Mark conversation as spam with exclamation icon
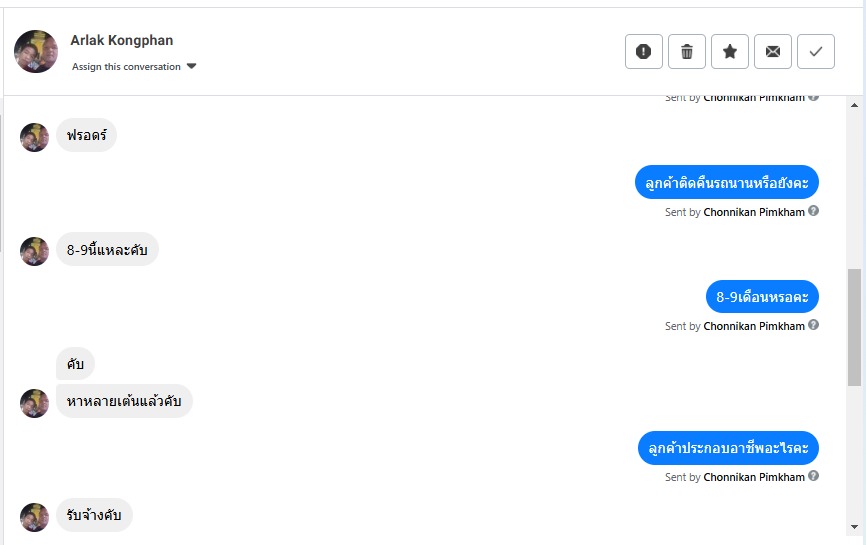Screen dimensions: 866x545 pos(643,52)
